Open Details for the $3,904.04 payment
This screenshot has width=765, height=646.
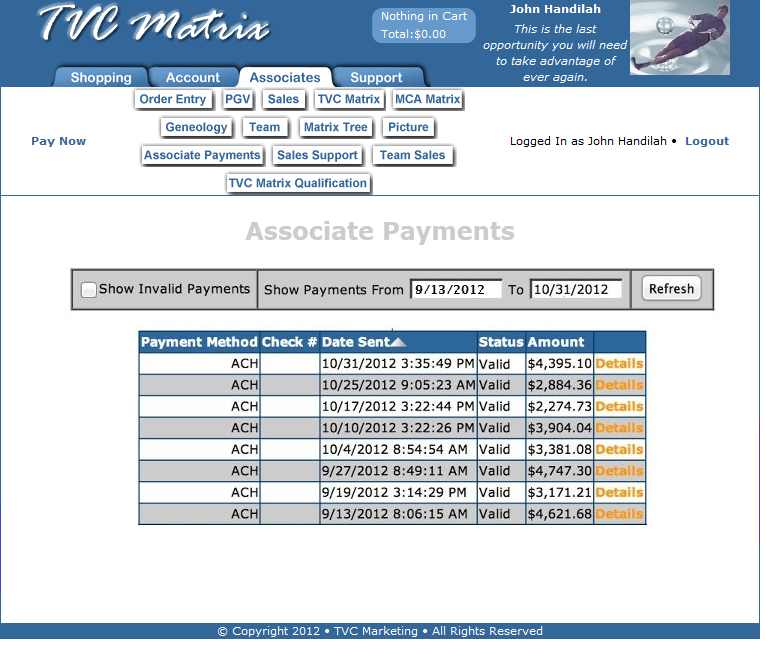pyautogui.click(x=619, y=428)
